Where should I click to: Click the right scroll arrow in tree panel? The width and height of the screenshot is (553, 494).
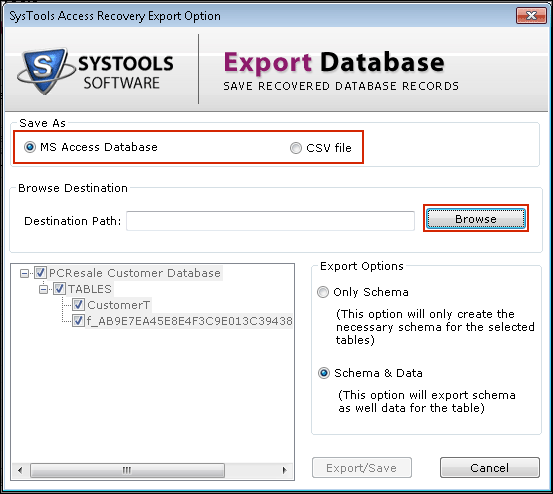pyautogui.click(x=285, y=470)
